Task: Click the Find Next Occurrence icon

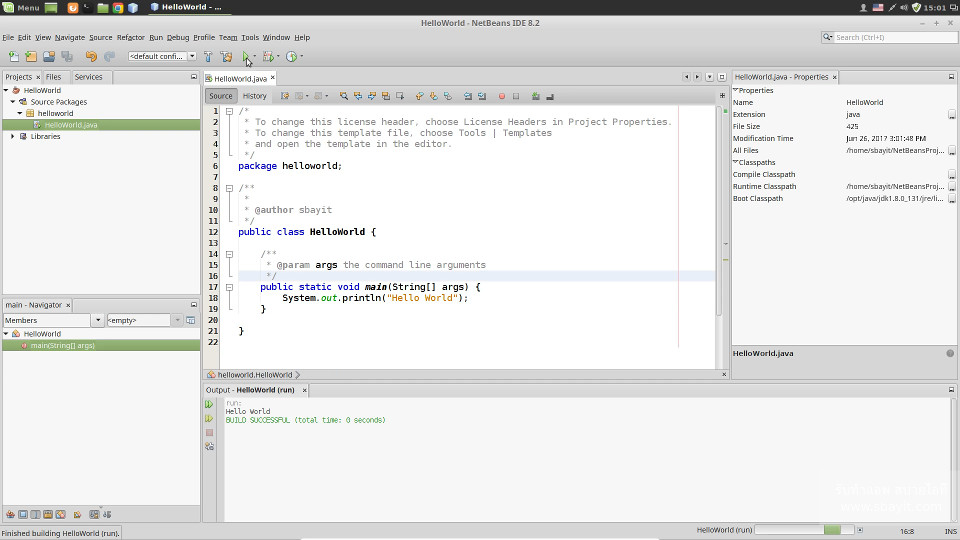Action: click(372, 96)
